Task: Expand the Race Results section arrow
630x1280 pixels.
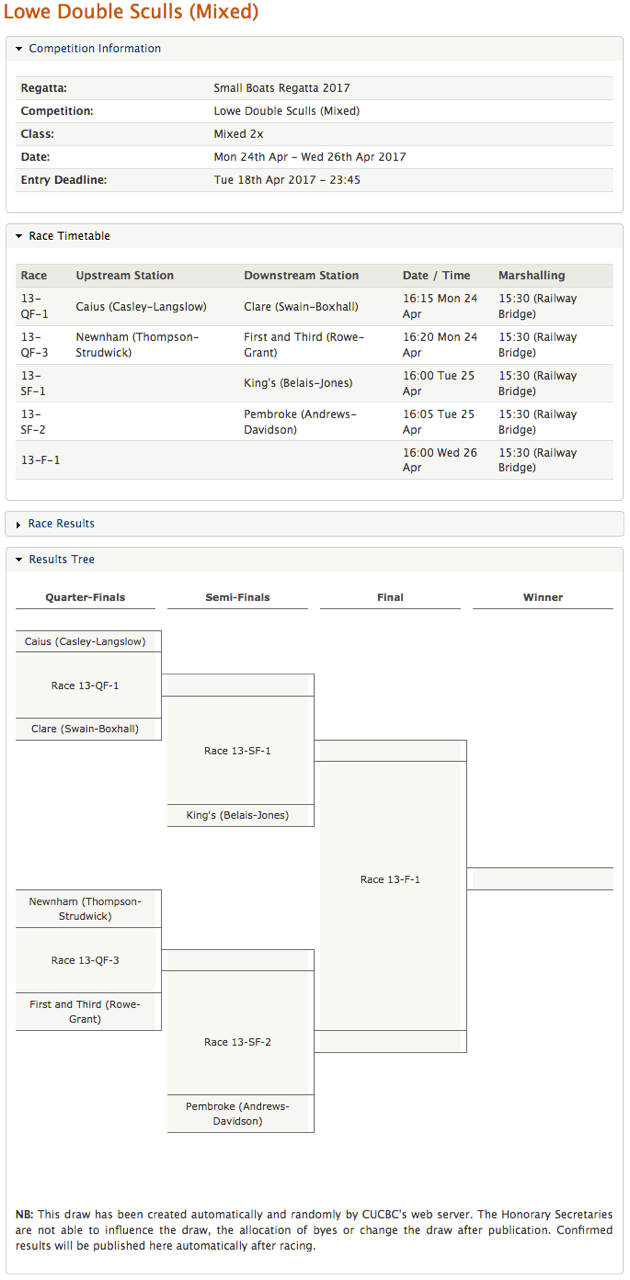Action: click(19, 524)
